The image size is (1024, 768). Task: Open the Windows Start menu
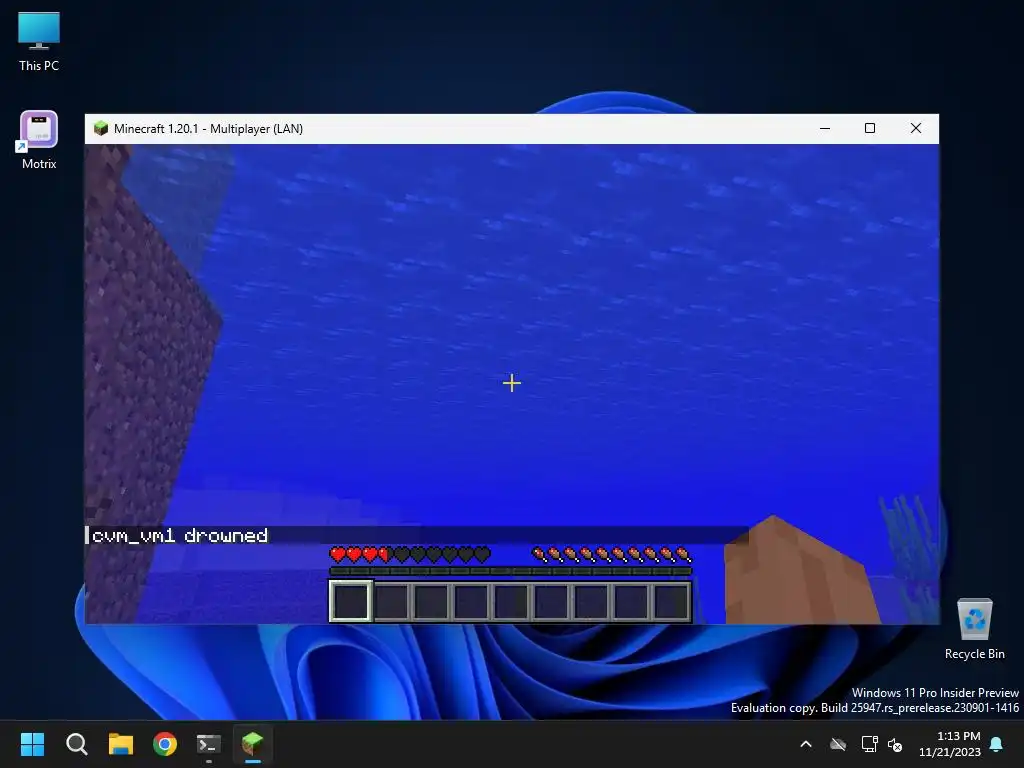tap(32, 744)
